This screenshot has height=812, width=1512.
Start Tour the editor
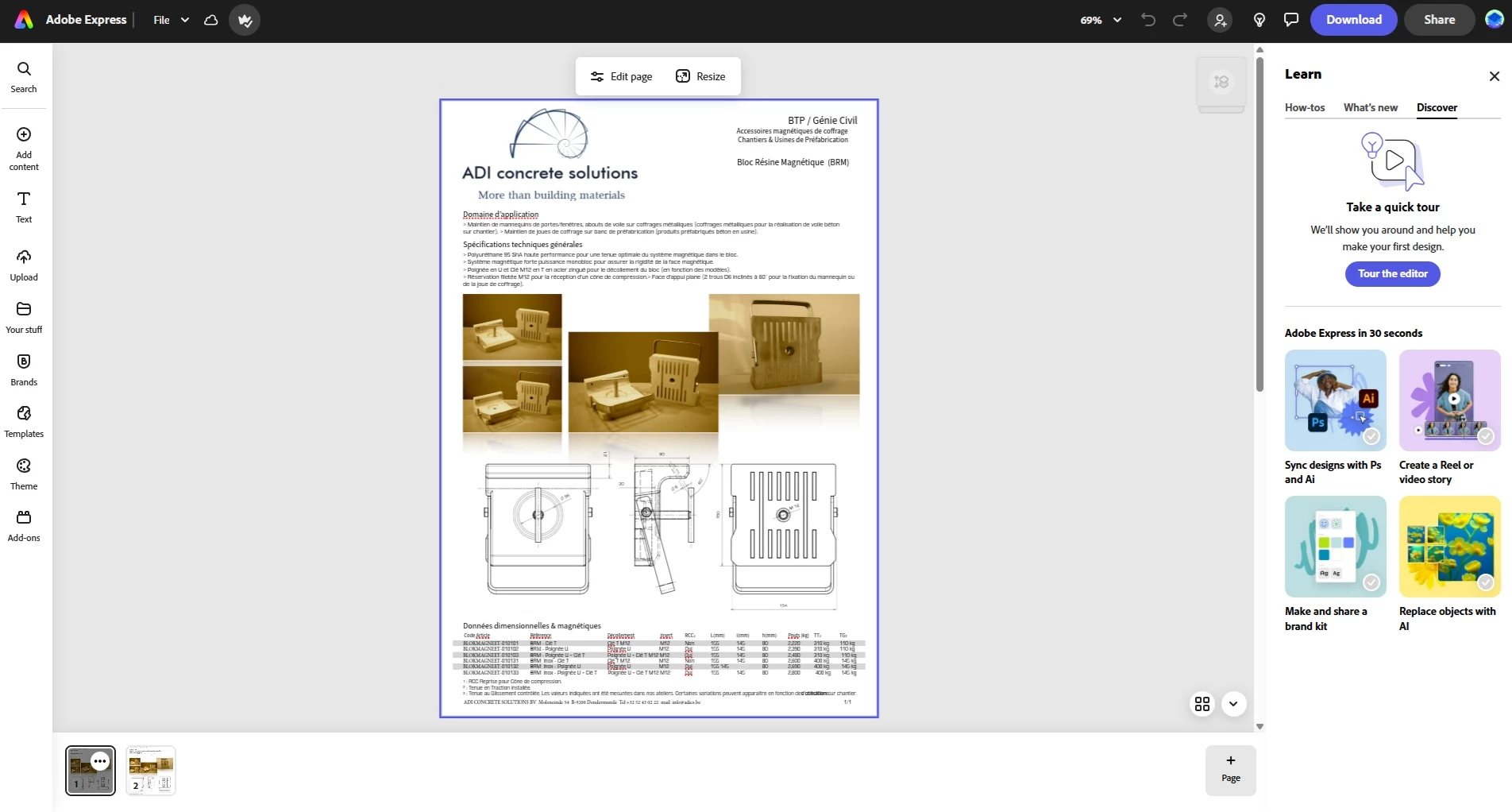[x=1393, y=274]
